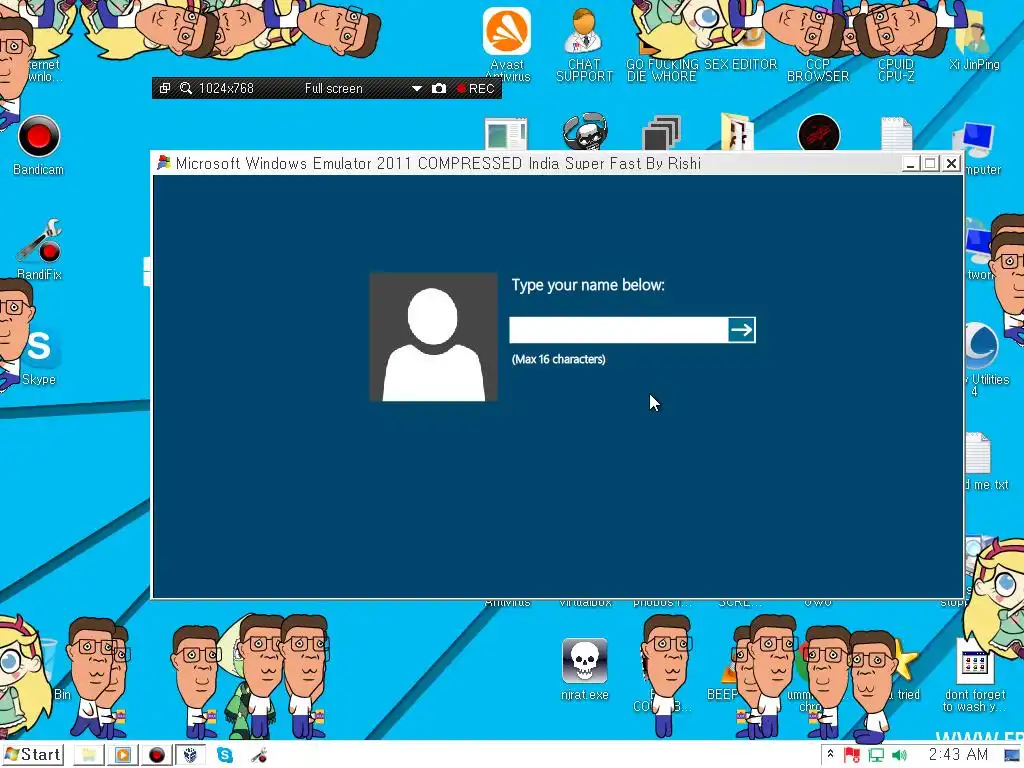Click the Bandicam bar window-mode icon
Image resolution: width=1024 pixels, height=768 pixels.
pyautogui.click(x=165, y=88)
